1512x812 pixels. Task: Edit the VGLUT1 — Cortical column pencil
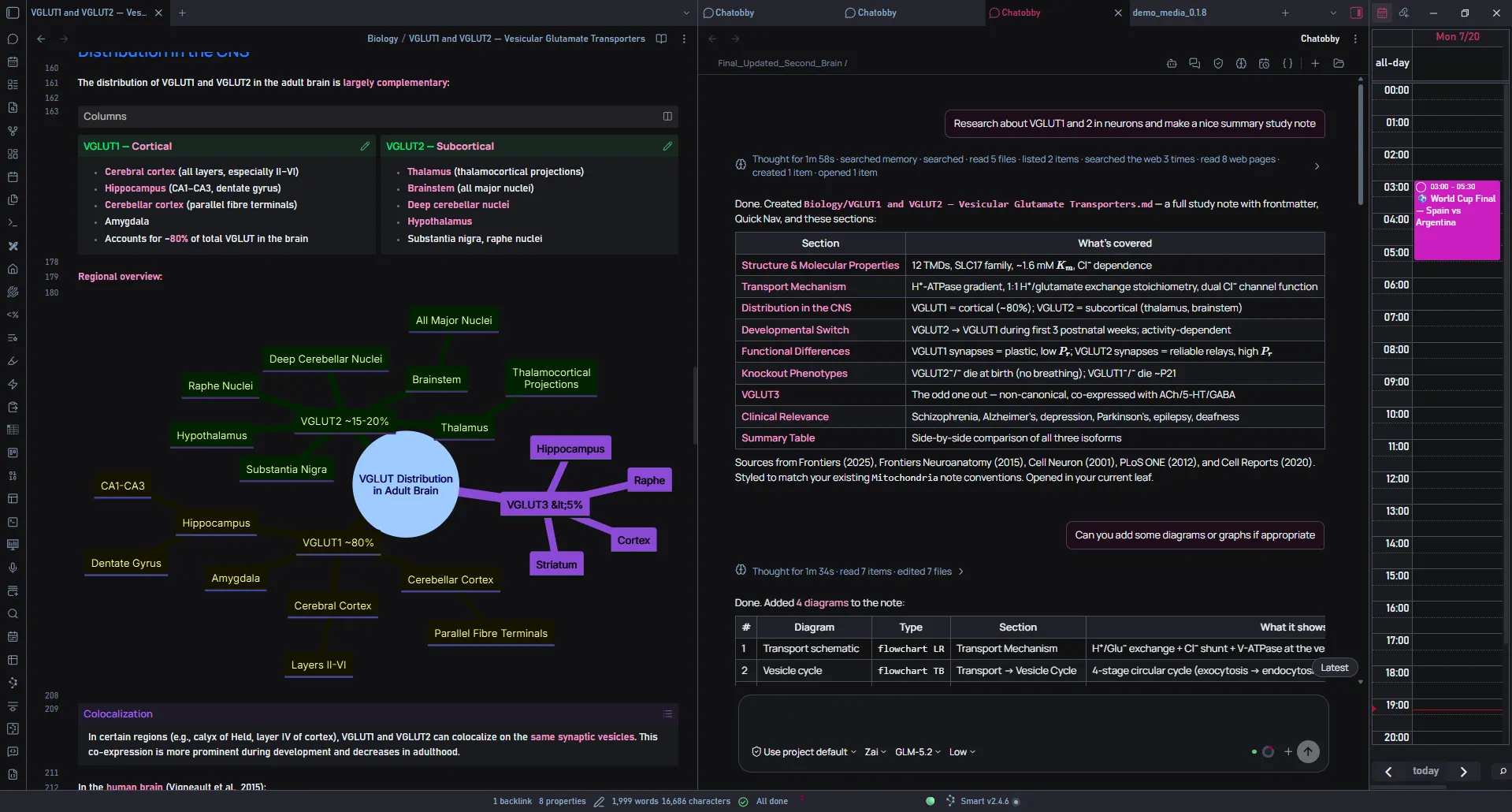coord(365,146)
